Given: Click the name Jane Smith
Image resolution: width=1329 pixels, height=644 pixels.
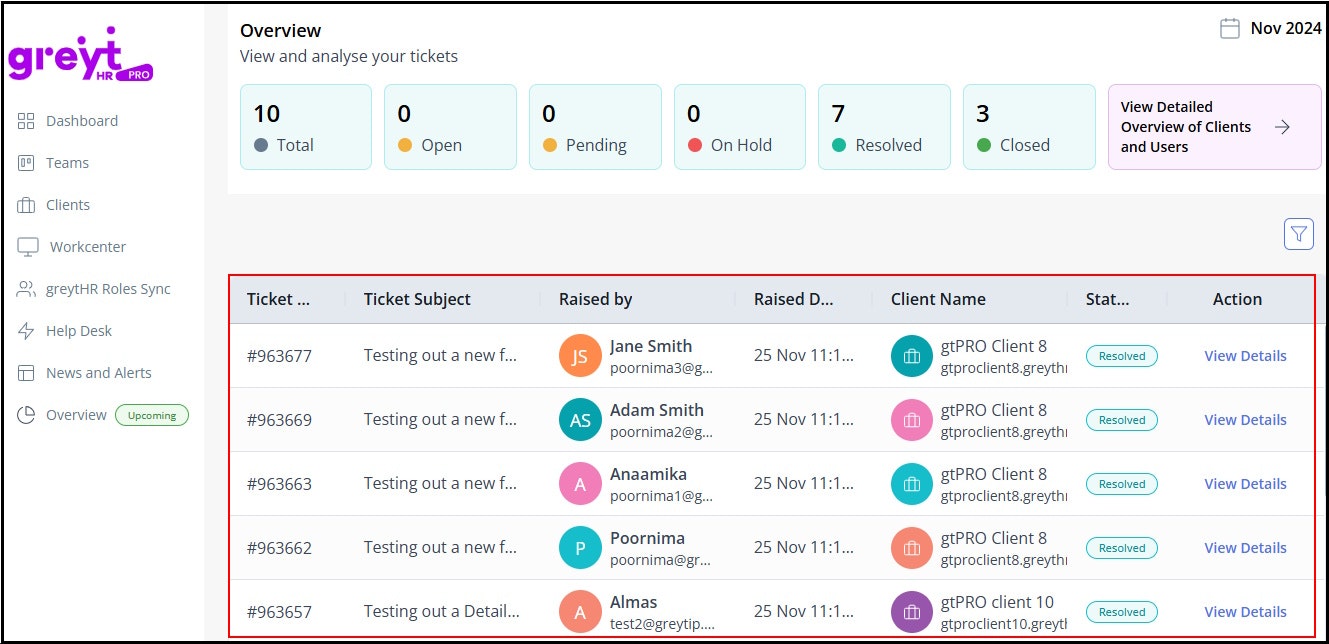Looking at the screenshot, I should [651, 346].
